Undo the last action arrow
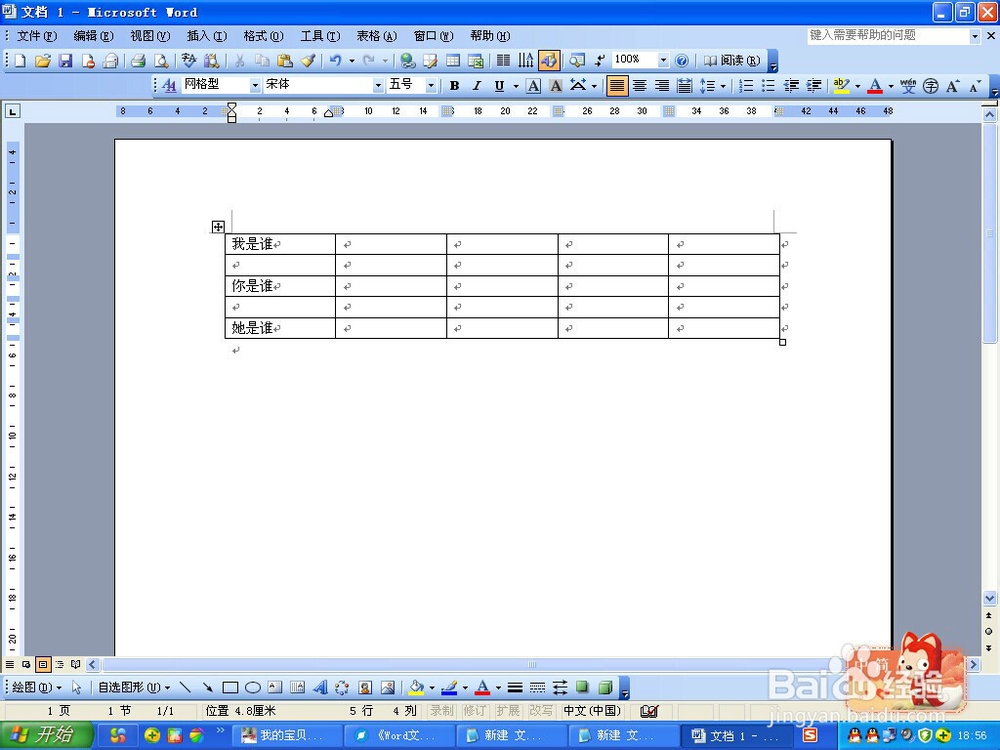 coord(335,61)
